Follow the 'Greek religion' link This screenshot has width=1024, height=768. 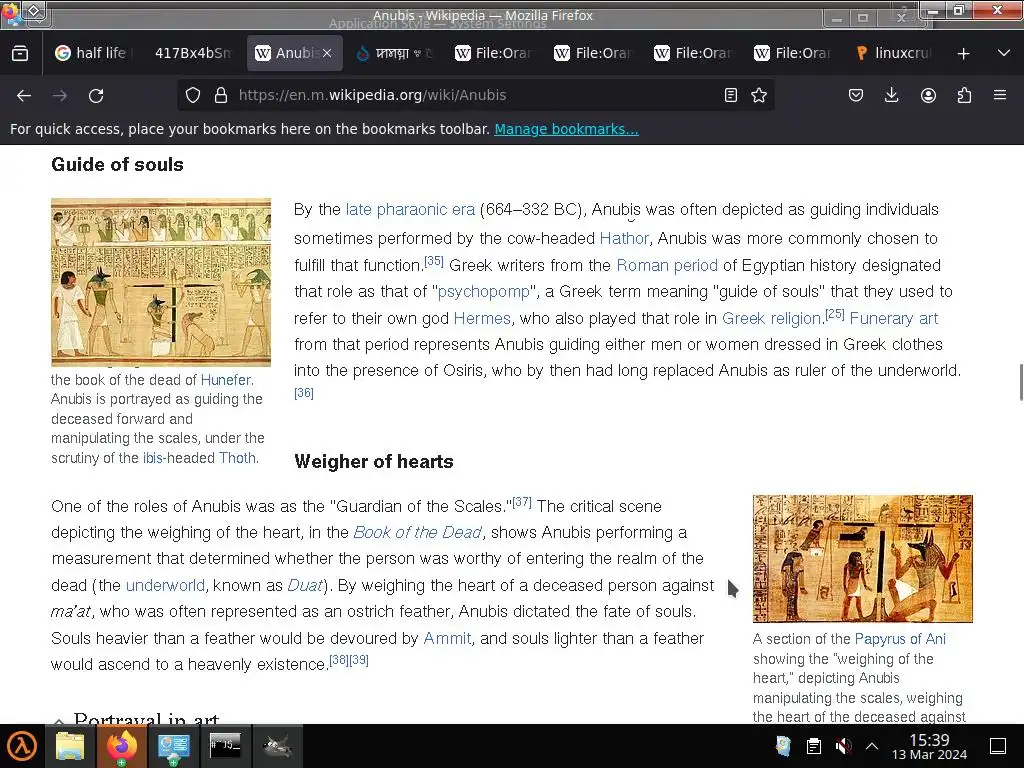pyautogui.click(x=772, y=318)
